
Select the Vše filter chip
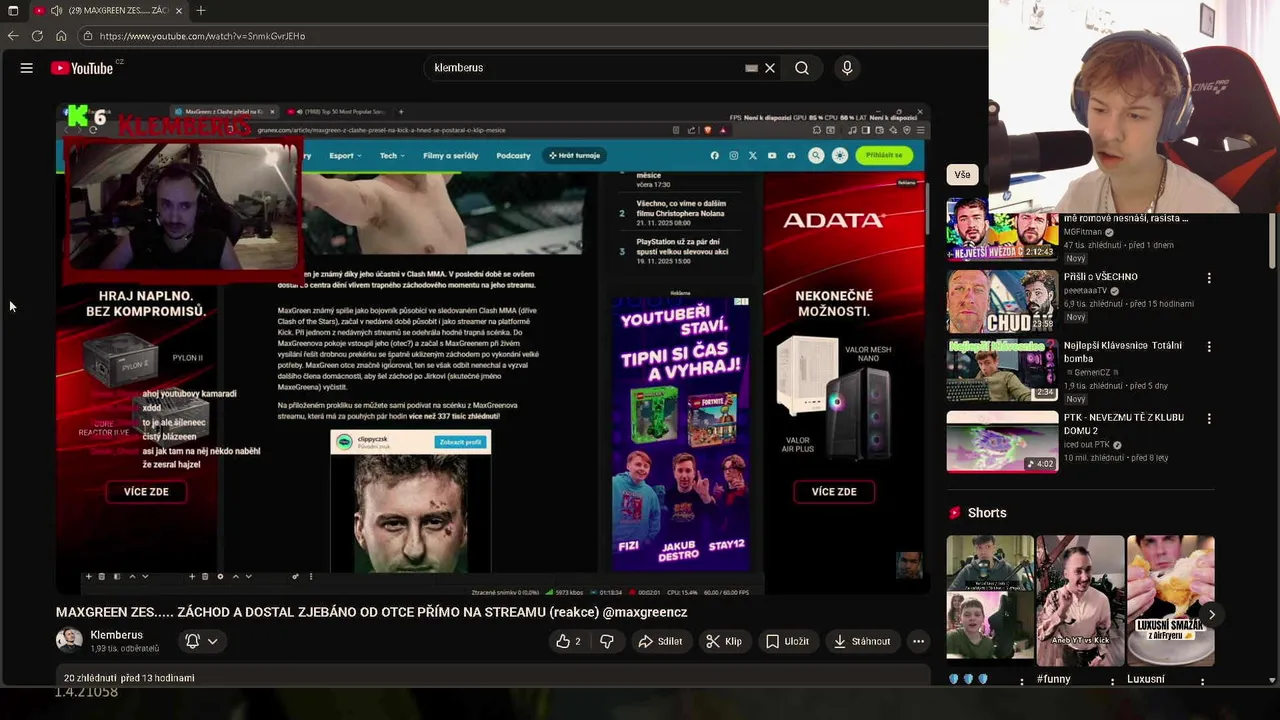tap(962, 174)
